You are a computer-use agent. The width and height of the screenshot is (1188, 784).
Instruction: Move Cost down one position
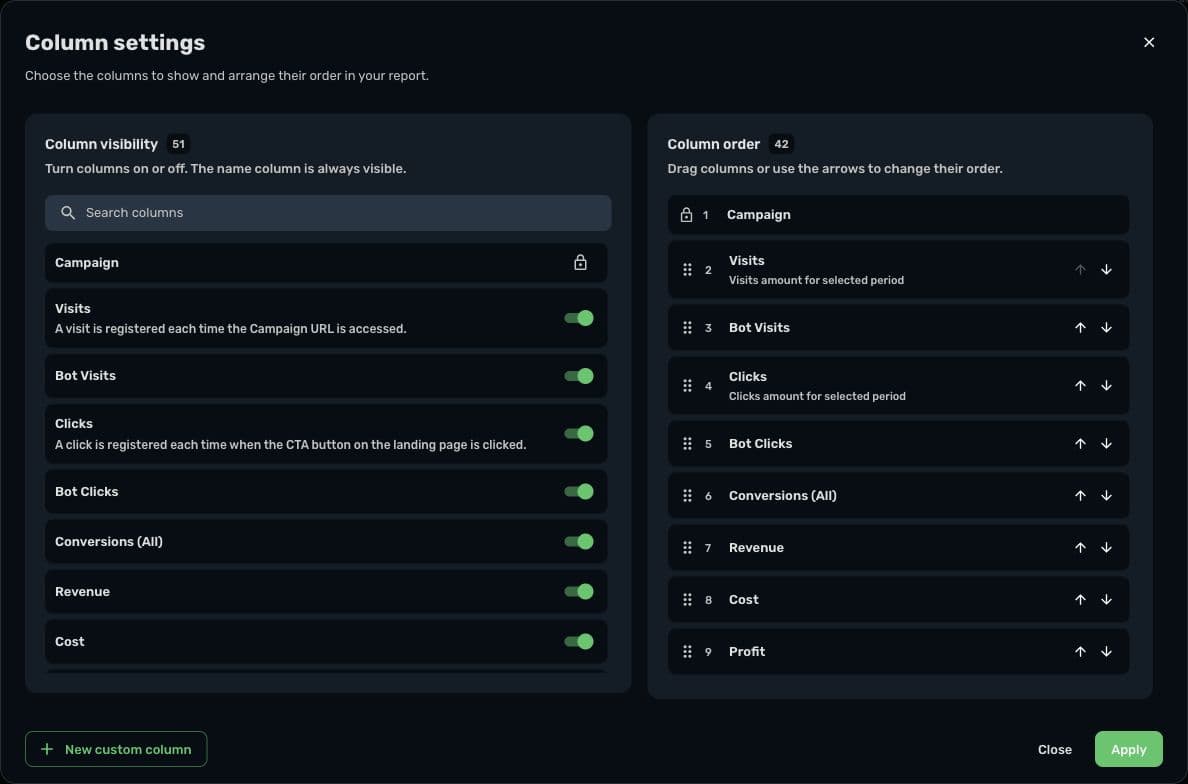[x=1106, y=600]
